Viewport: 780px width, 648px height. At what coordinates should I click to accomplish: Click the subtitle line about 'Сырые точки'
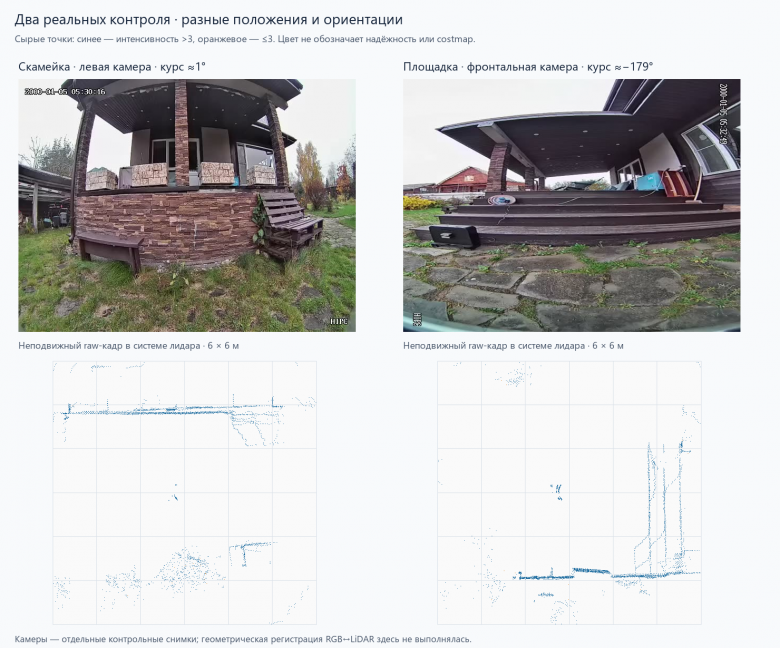(x=245, y=39)
